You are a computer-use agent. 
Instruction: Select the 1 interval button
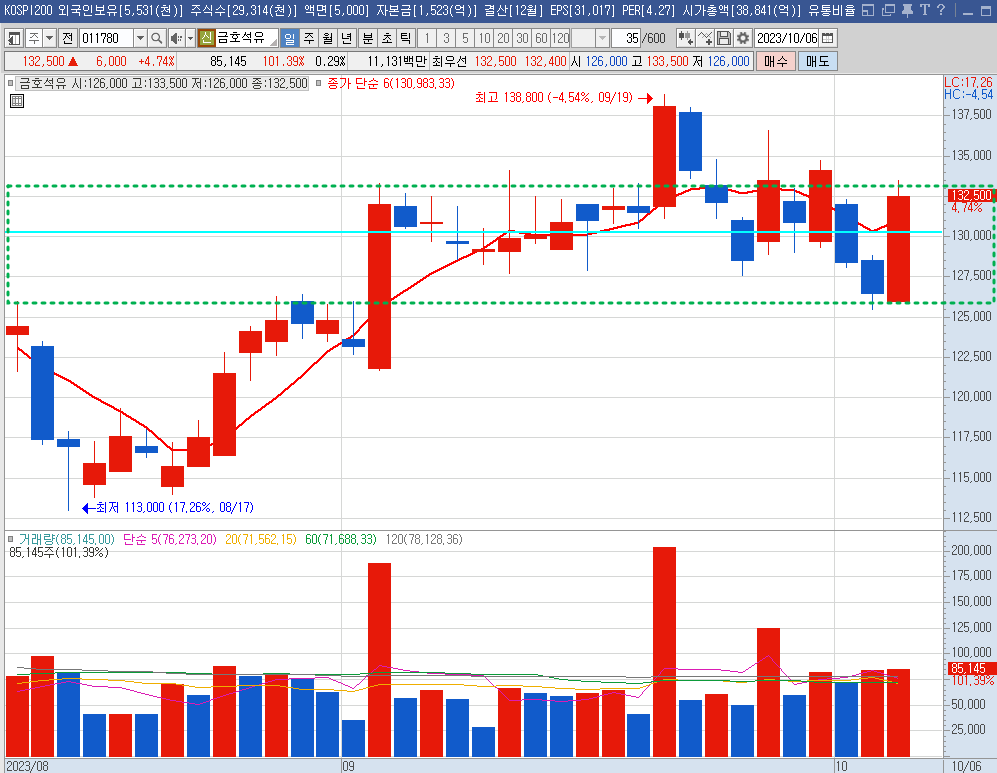click(427, 38)
